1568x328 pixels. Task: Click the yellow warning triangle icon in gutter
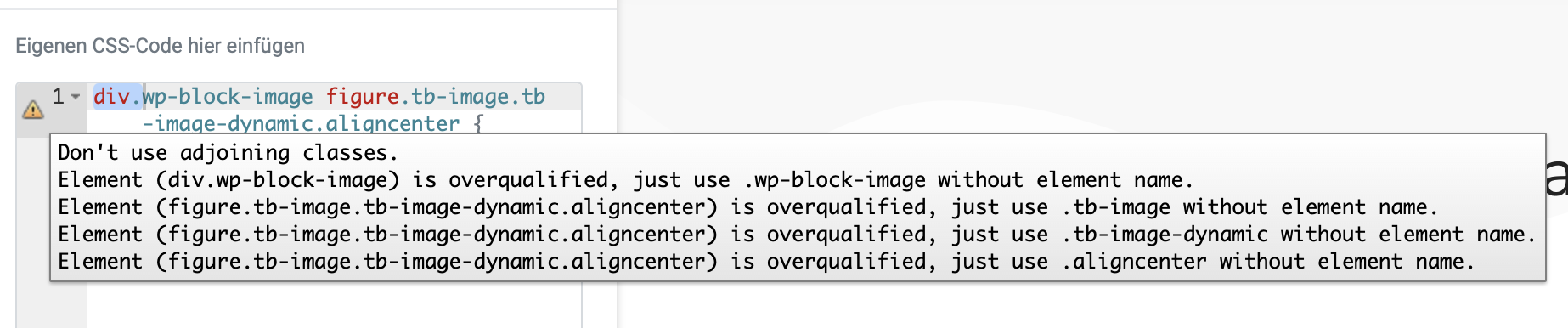33,109
